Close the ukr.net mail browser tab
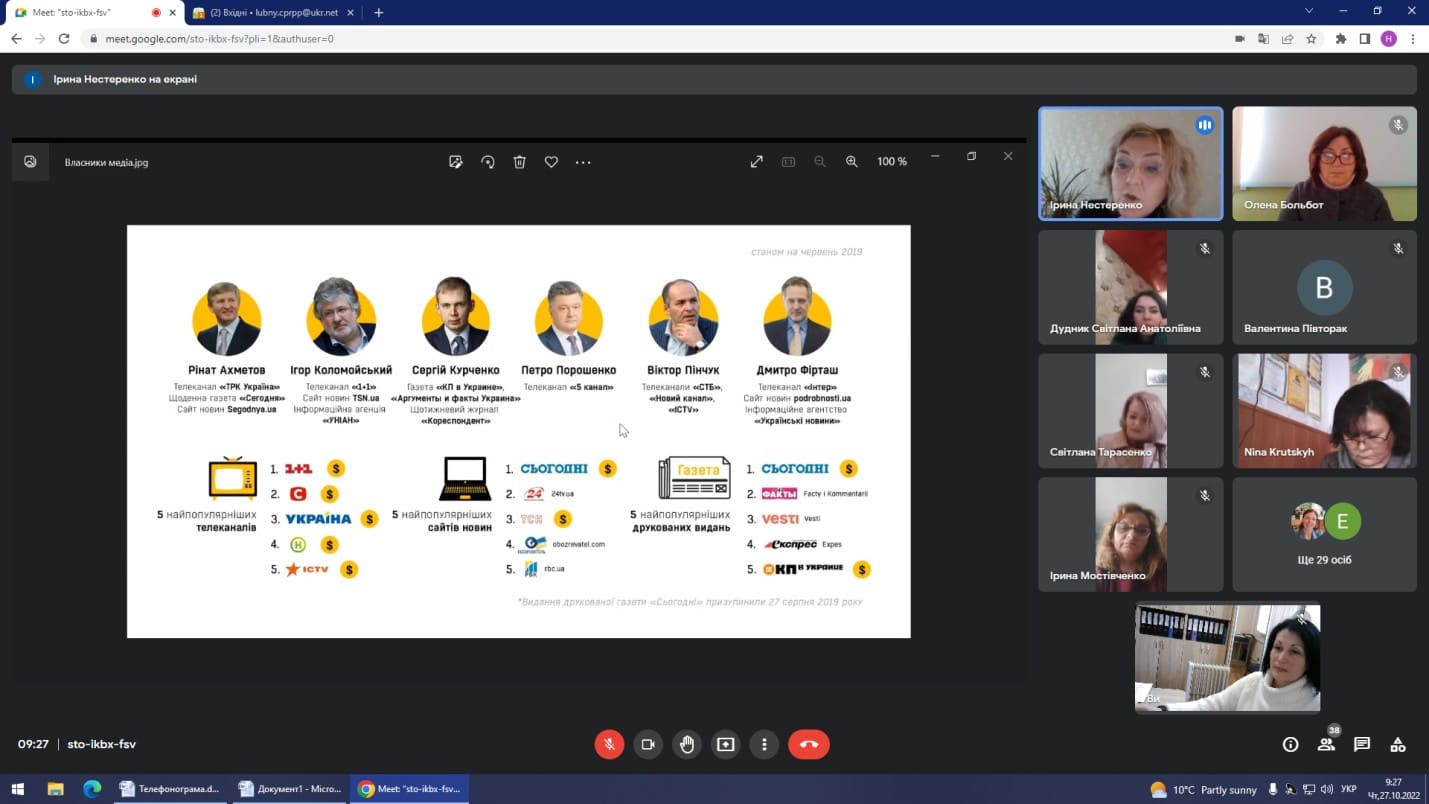This screenshot has height=804, width=1429. point(350,13)
